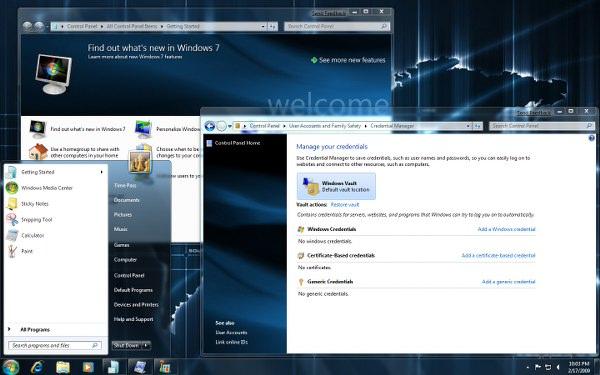Open help in Credential Manager window
Viewport: 600px width, 375px height.
click(x=592, y=138)
